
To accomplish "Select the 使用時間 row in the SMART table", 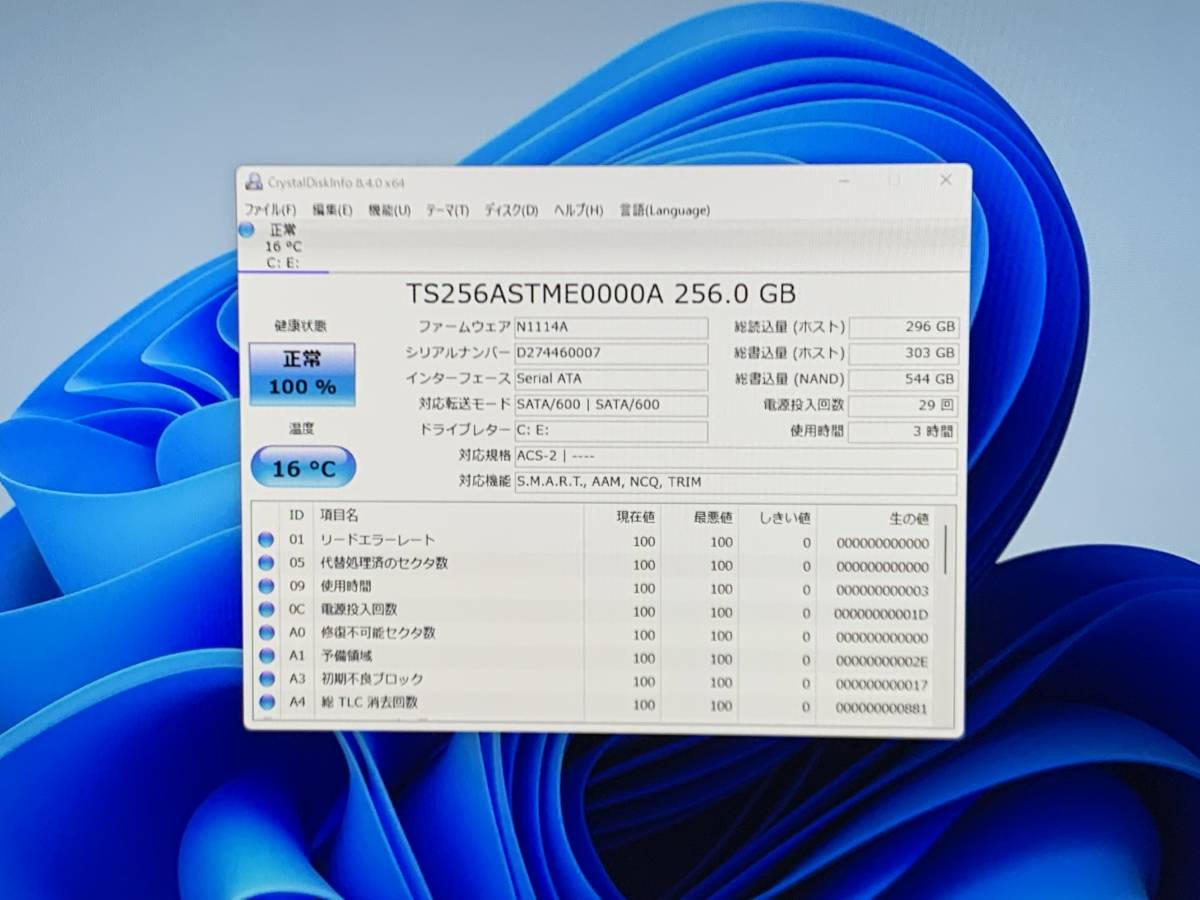I will (595, 587).
